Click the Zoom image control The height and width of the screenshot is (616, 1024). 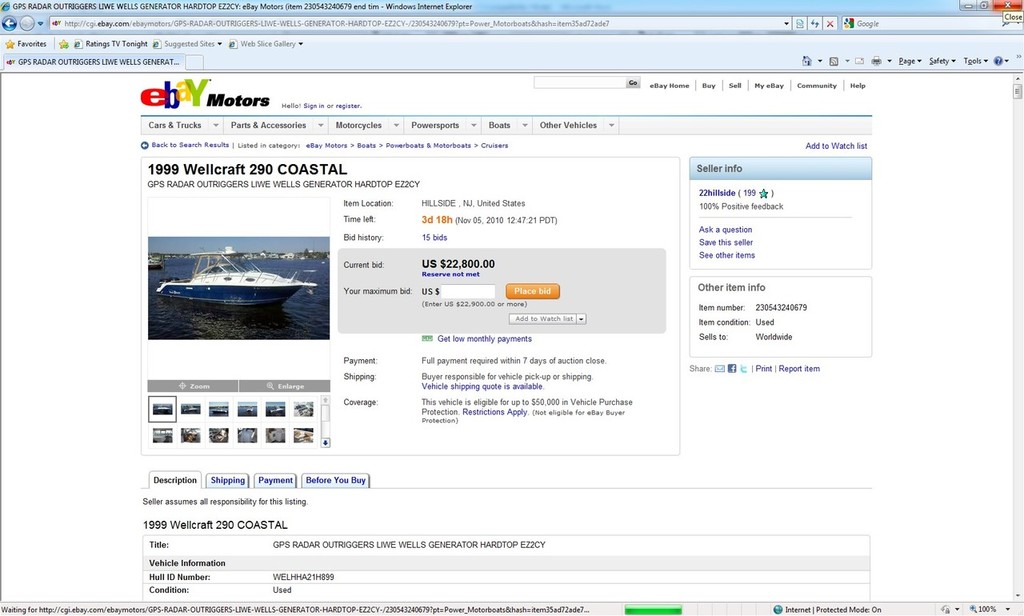pyautogui.click(x=193, y=386)
